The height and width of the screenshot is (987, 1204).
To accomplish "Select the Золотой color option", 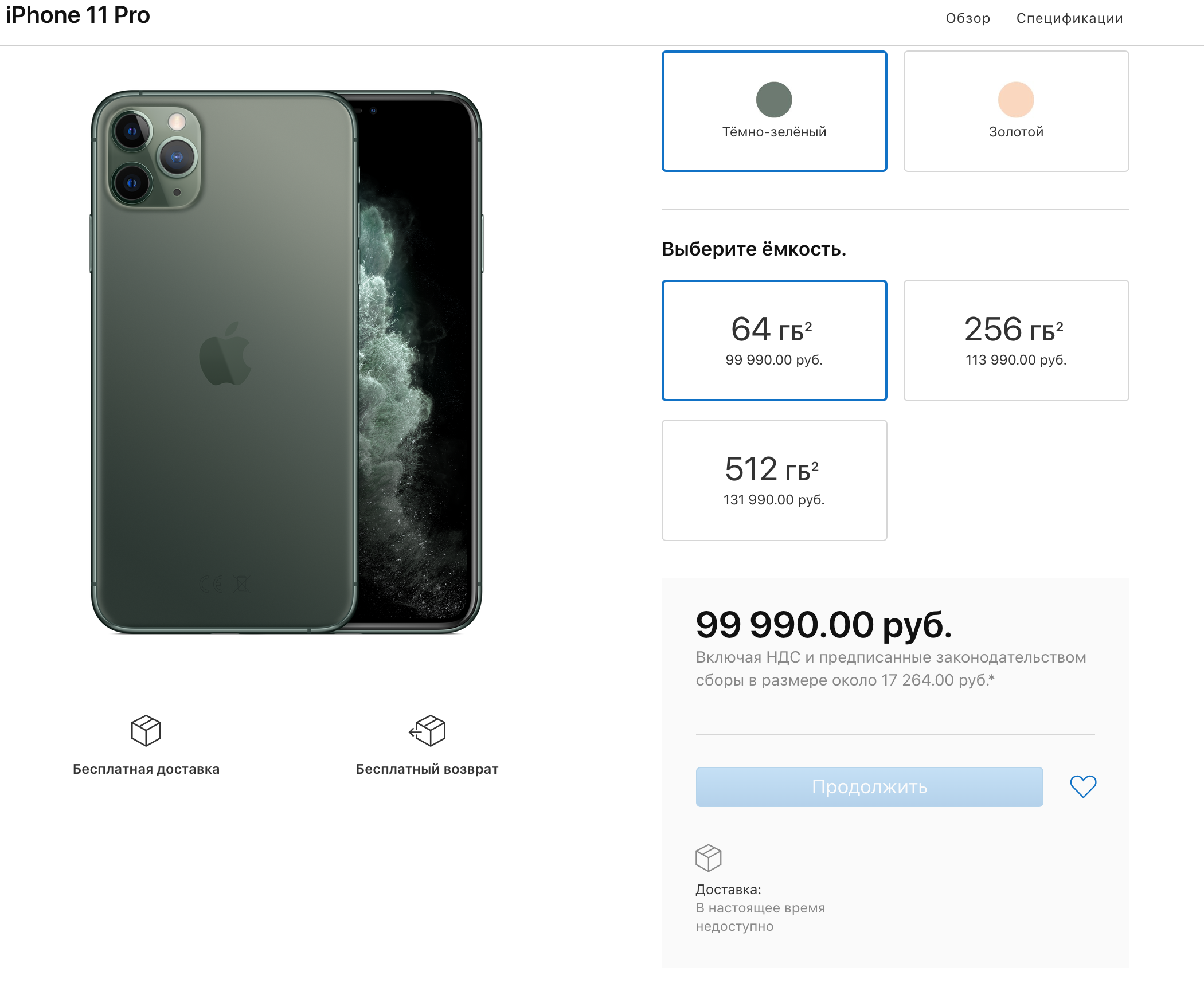I will (x=1016, y=111).
